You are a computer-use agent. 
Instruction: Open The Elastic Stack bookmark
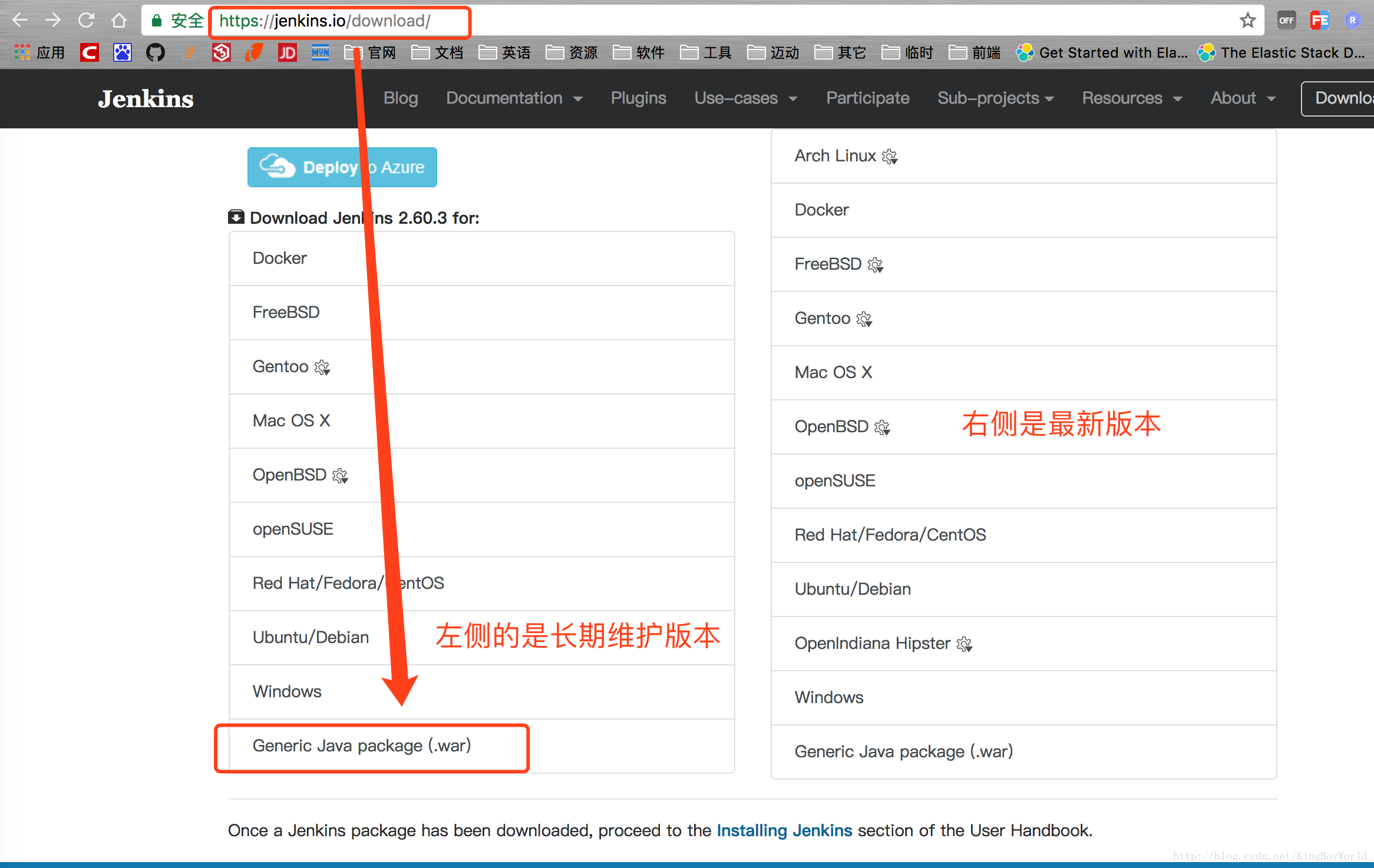(1281, 53)
